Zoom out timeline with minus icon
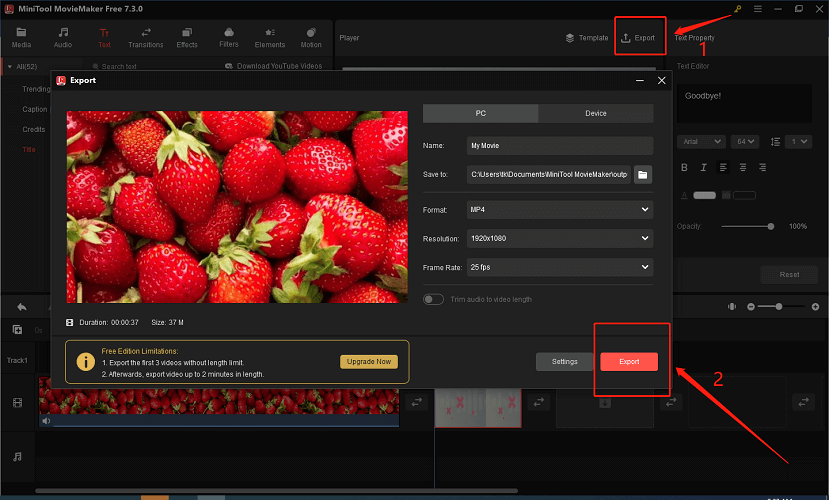The image size is (829, 500). 751,307
